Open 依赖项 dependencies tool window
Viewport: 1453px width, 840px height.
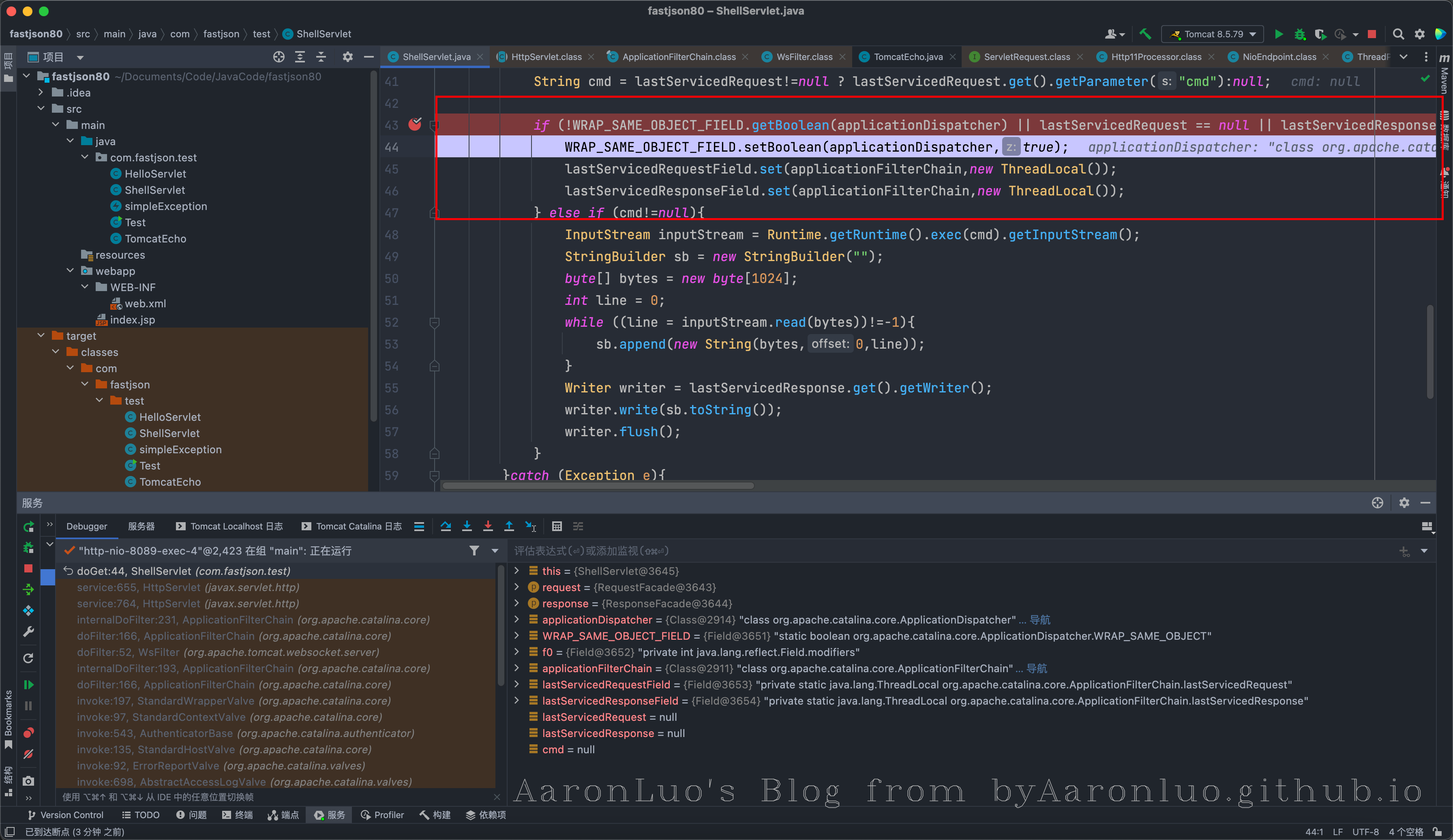pos(486,814)
